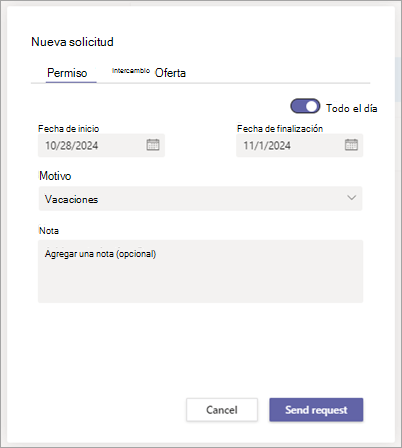
Task: Click the Motivo label
Action: pos(55,176)
